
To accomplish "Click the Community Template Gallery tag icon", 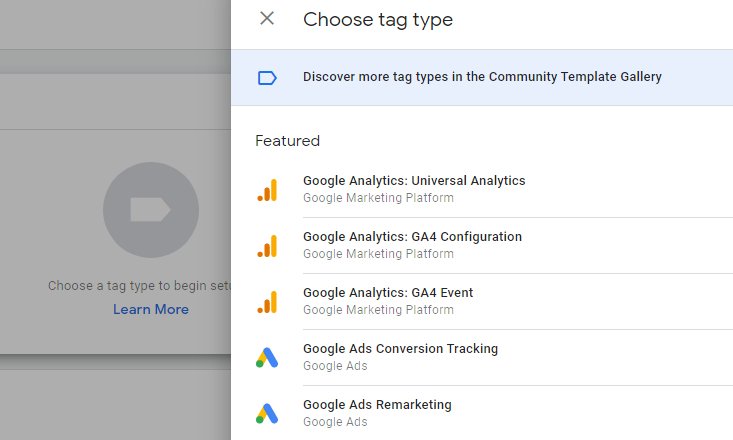I will (267, 77).
